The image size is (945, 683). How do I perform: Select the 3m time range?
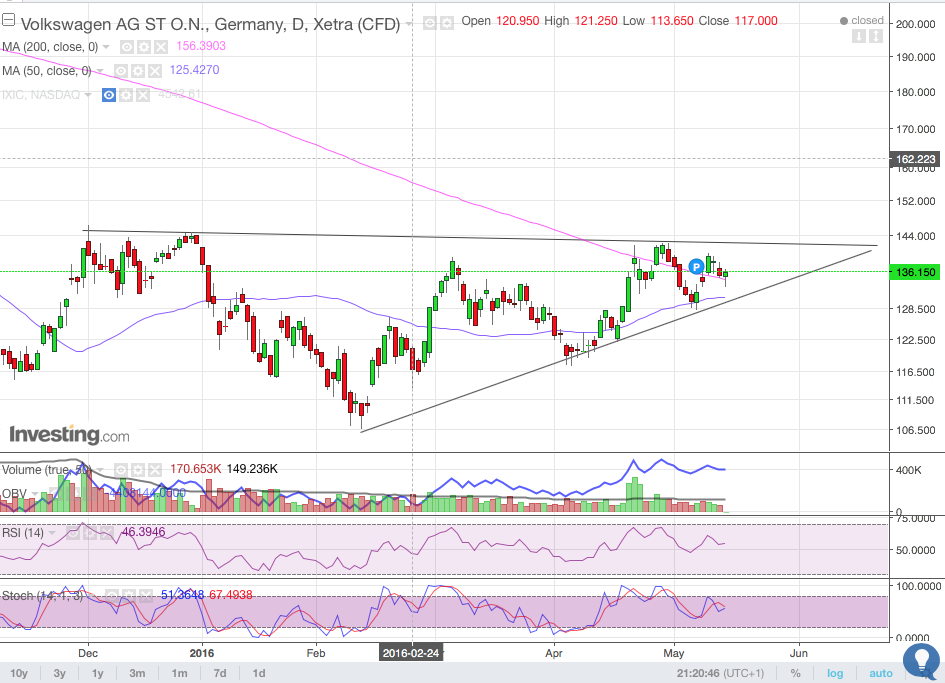(x=137, y=673)
